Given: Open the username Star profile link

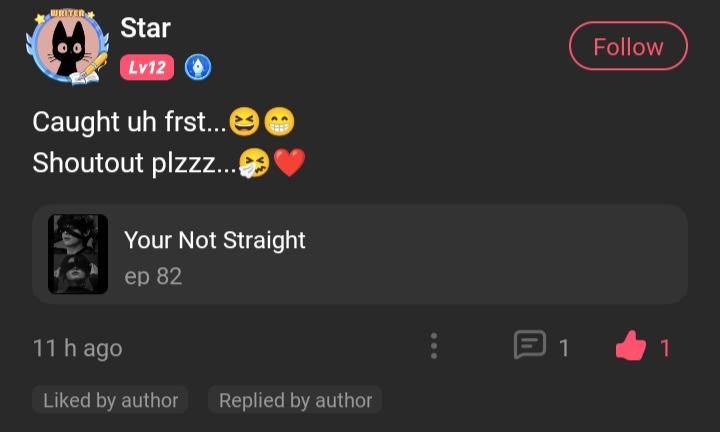Looking at the screenshot, I should [146, 28].
